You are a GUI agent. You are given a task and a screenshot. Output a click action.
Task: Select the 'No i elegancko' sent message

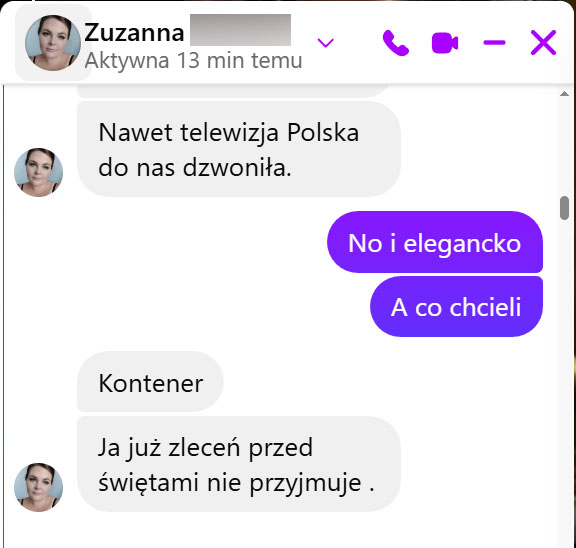tap(435, 242)
